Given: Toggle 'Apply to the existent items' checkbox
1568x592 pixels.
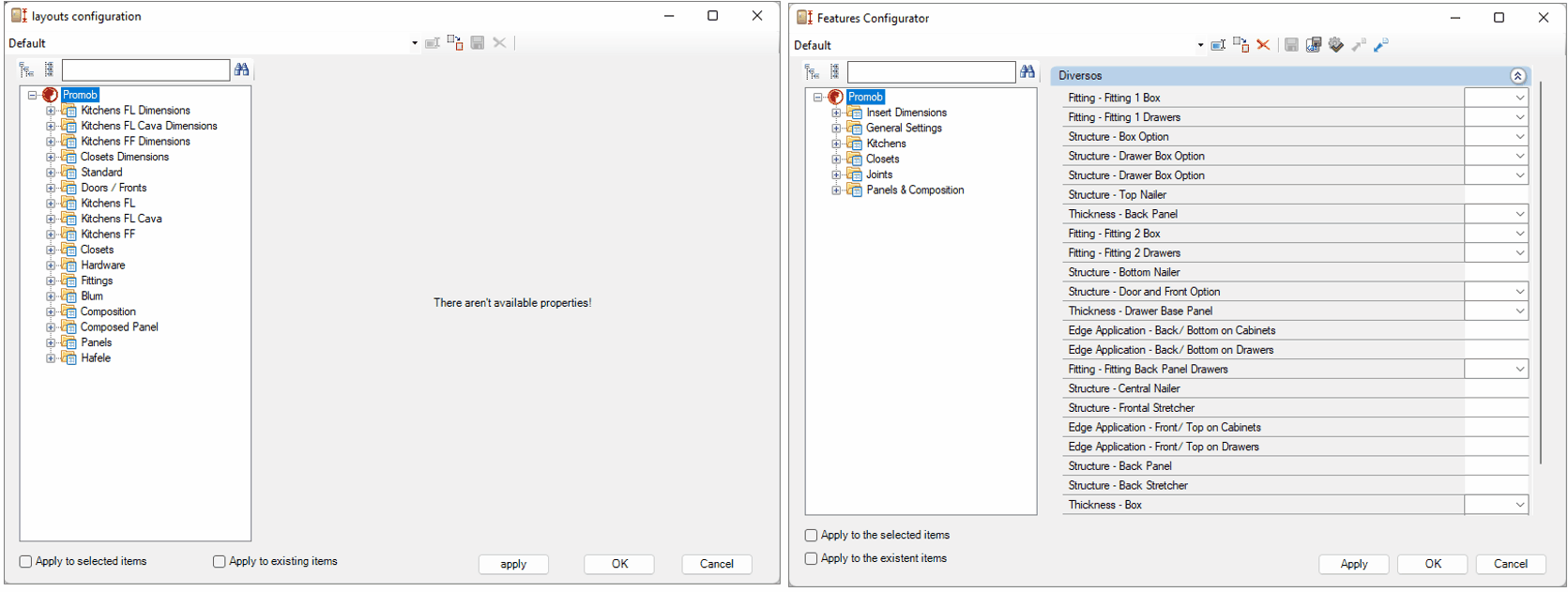Looking at the screenshot, I should pyautogui.click(x=812, y=559).
